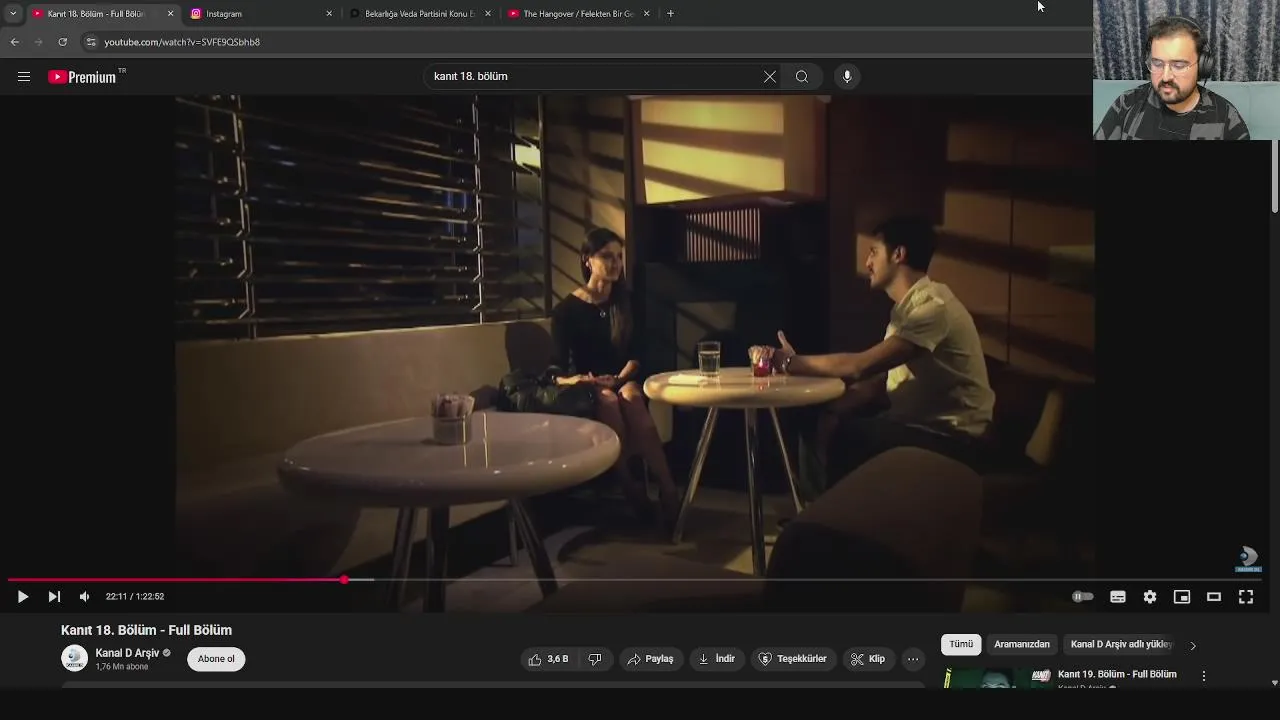Start voice search with microphone

[847, 77]
